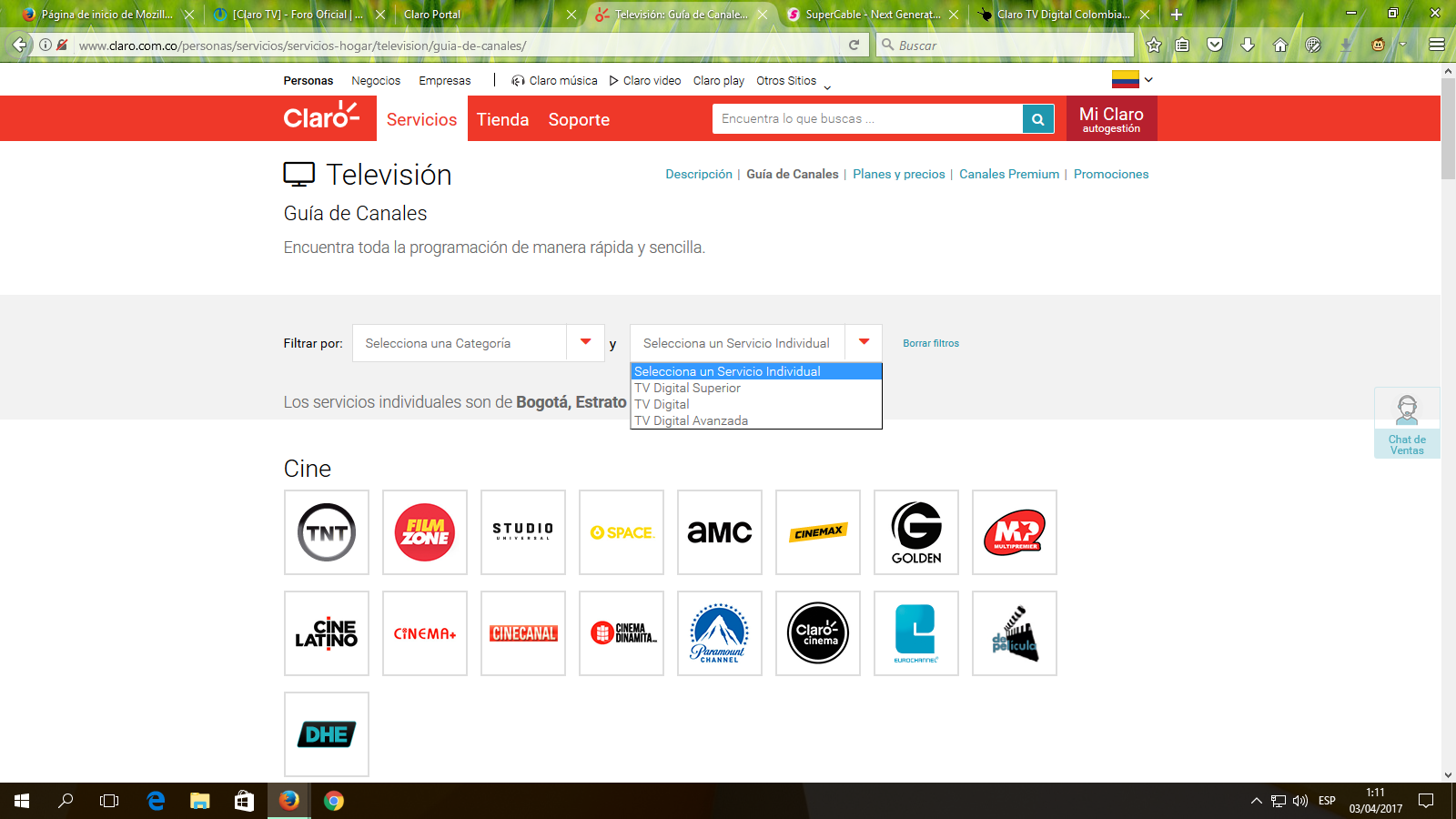Viewport: 1456px width, 819px height.
Task: Select the Film Zone channel icon
Action: [x=425, y=532]
